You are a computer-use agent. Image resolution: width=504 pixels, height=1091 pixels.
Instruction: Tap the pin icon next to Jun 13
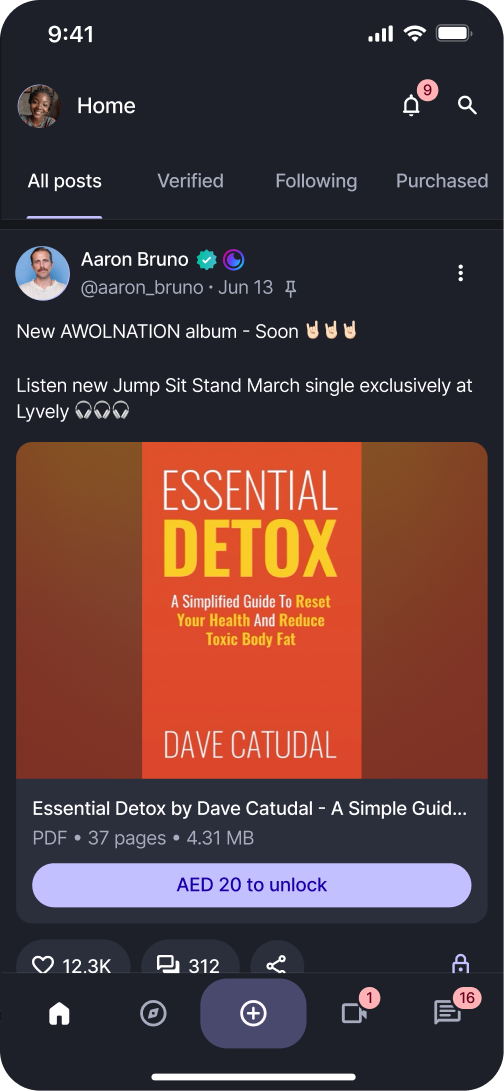click(291, 288)
